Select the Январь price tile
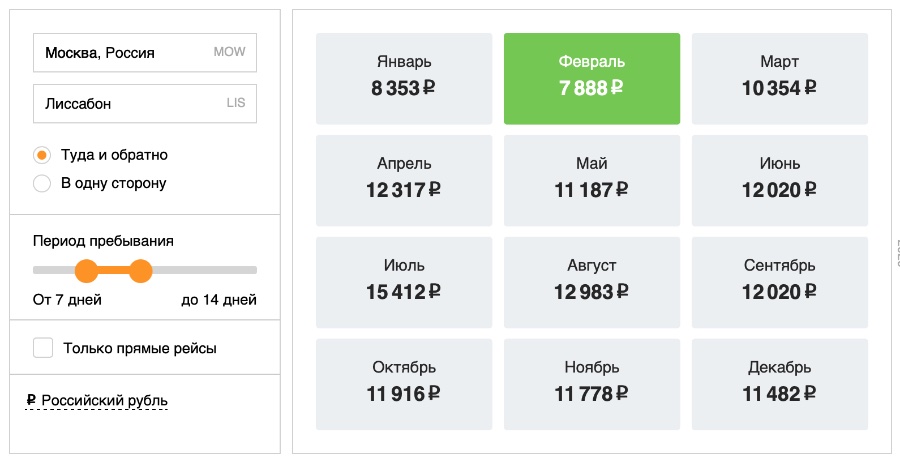The height and width of the screenshot is (462, 900). coord(403,78)
